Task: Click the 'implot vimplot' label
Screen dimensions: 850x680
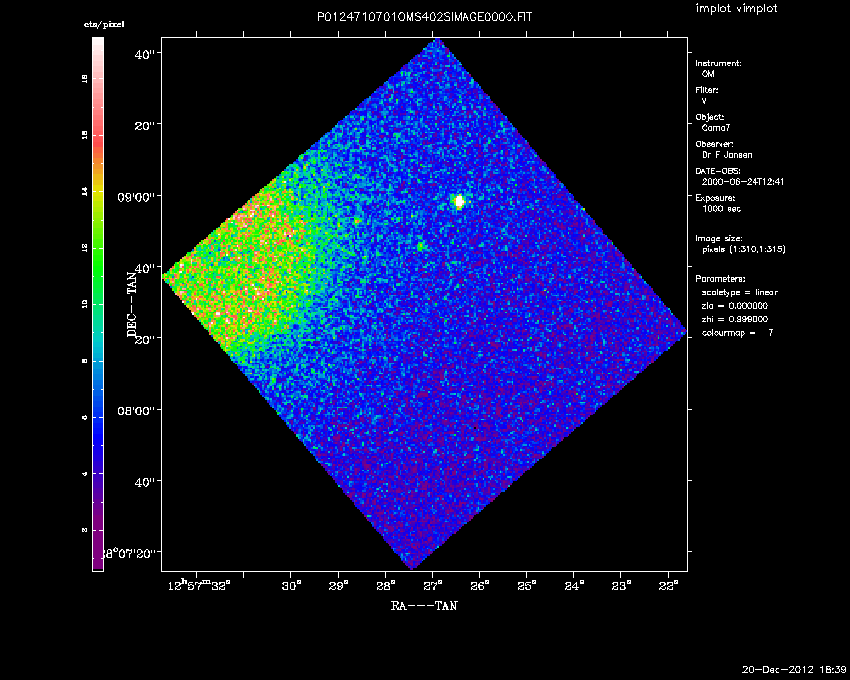Action: click(736, 9)
